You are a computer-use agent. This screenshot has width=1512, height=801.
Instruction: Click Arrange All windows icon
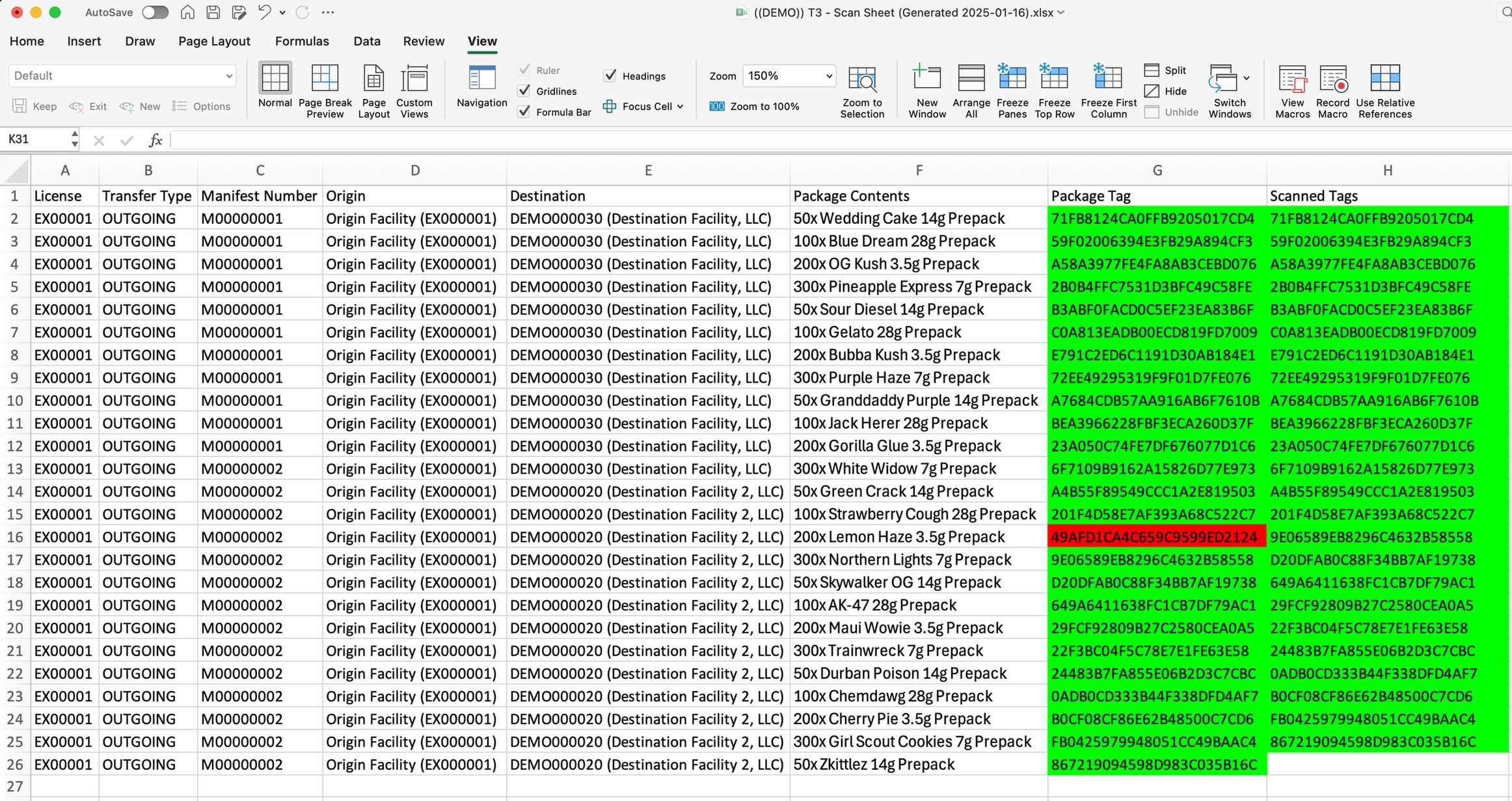tap(971, 78)
